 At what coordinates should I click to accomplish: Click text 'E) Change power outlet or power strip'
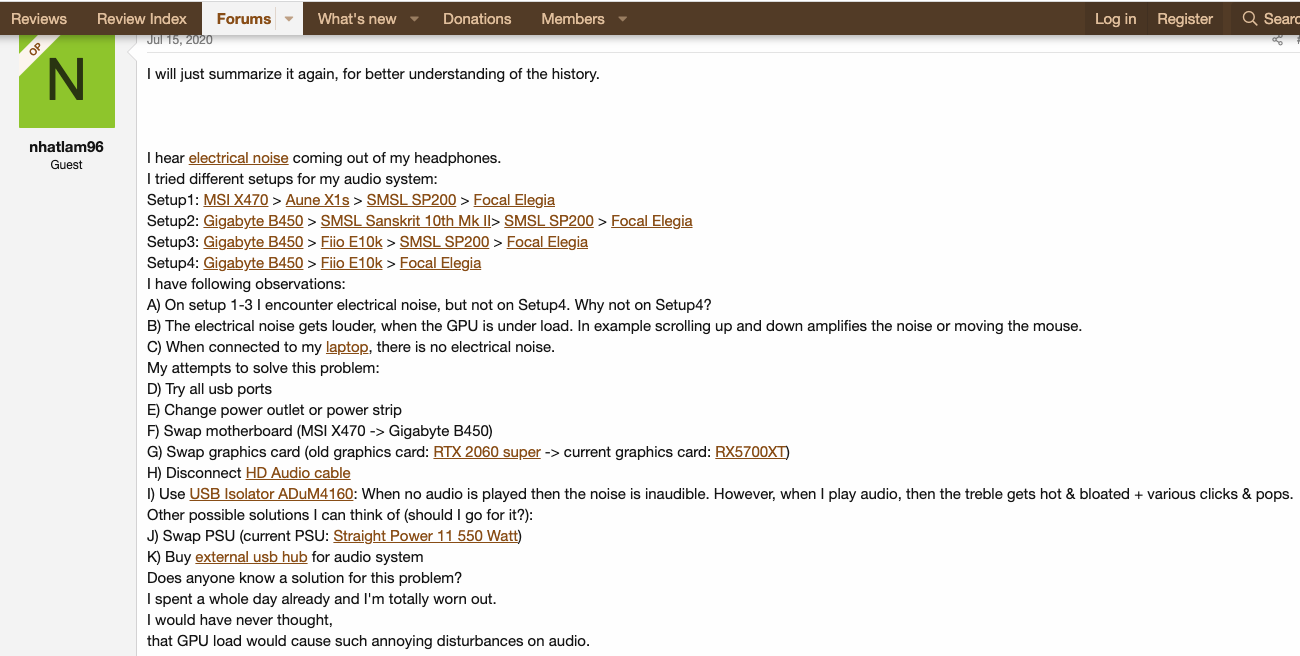click(274, 410)
